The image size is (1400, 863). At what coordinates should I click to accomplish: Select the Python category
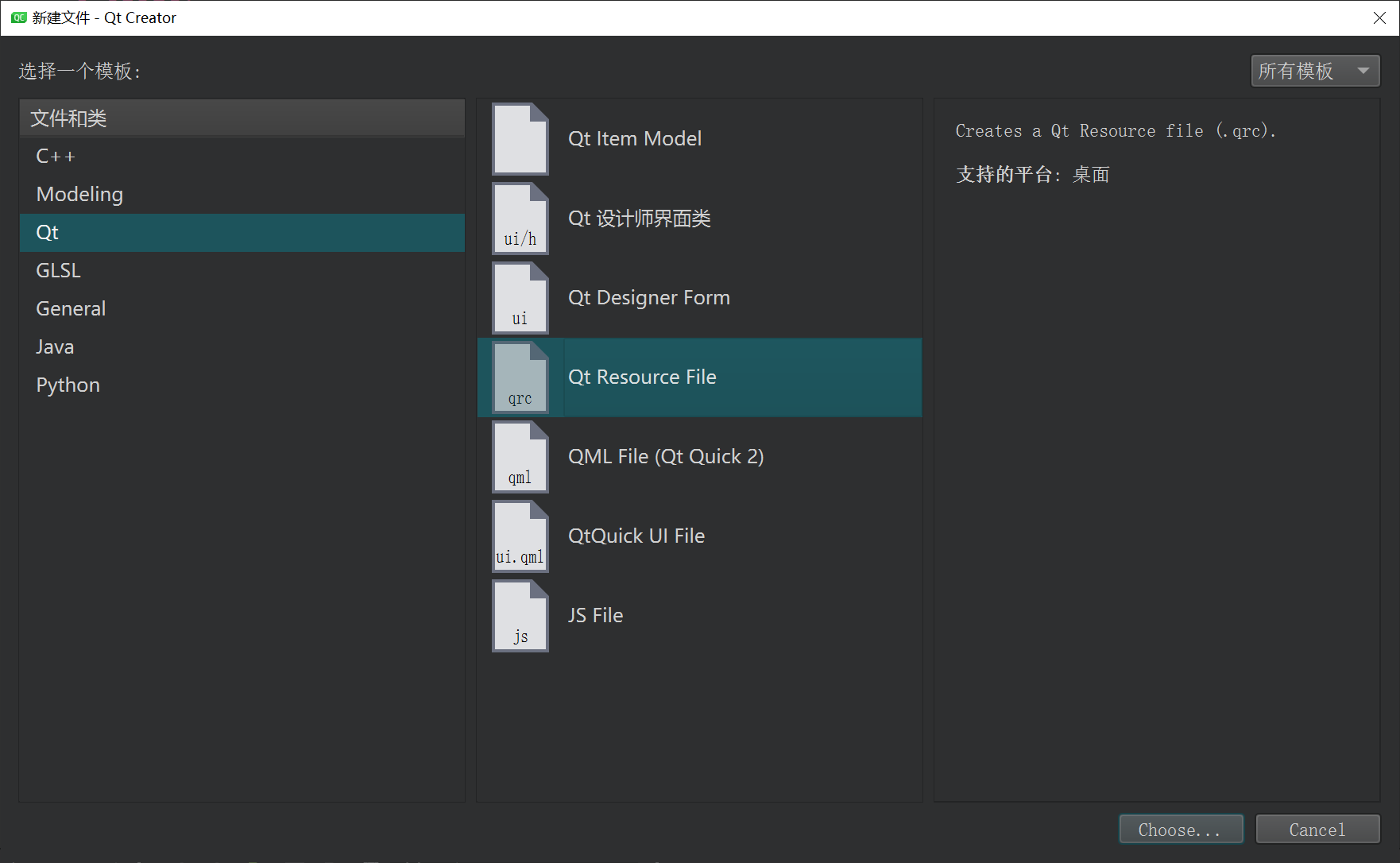click(242, 385)
